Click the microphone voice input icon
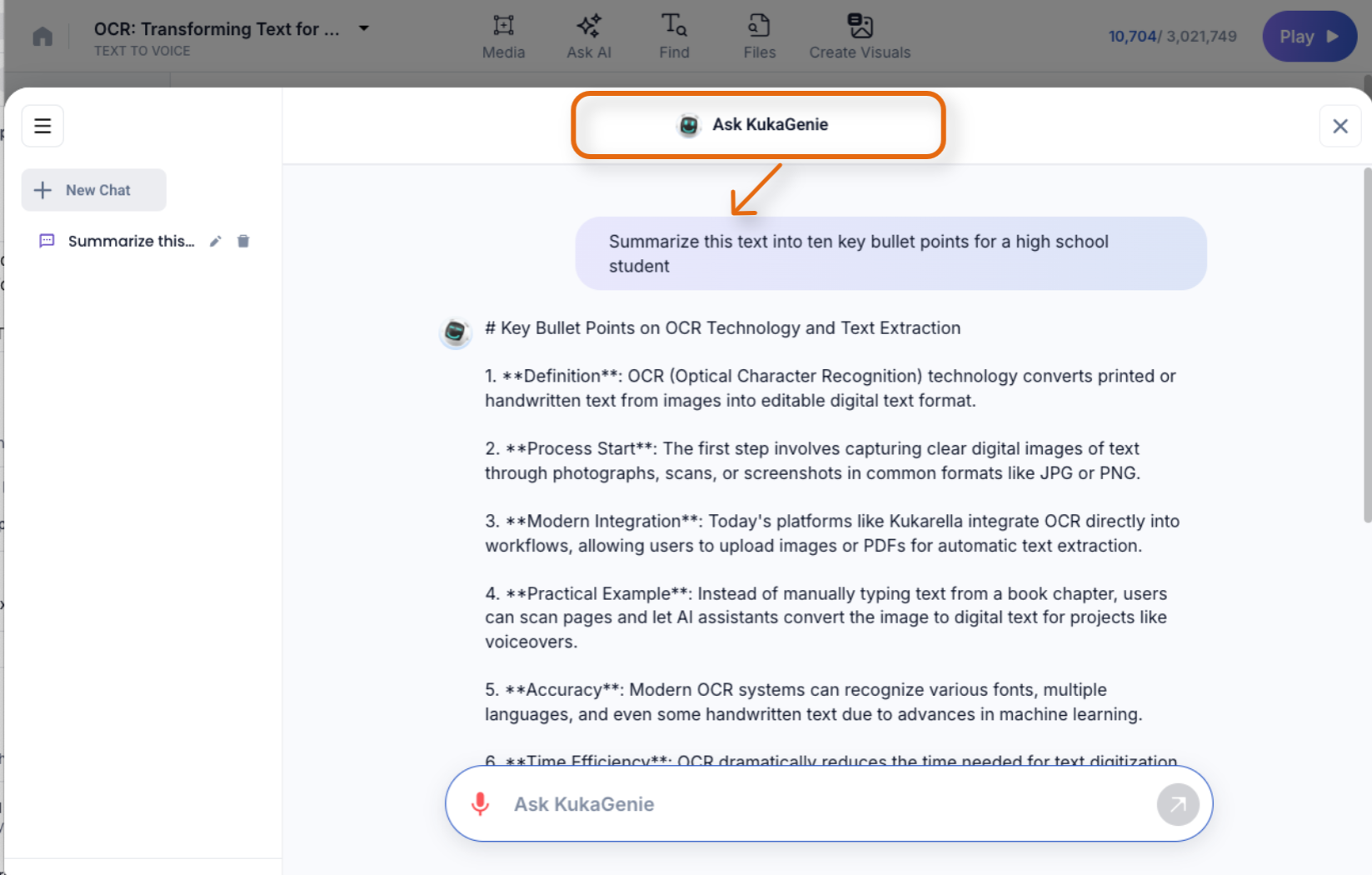The image size is (1372, 875). (x=480, y=803)
